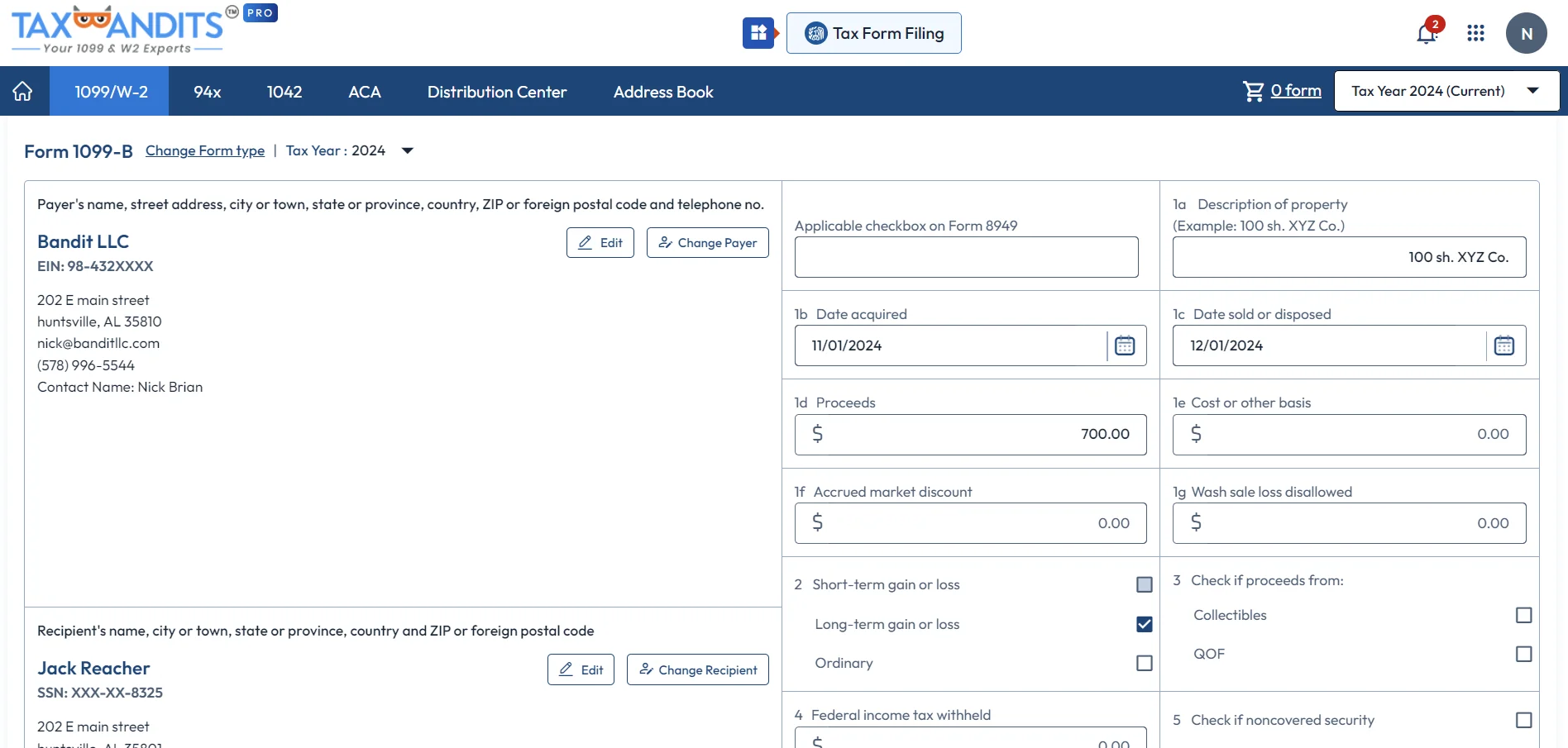Expand the Applicable checkbox on Form 8949 field
The width and height of the screenshot is (1568, 748).
pyautogui.click(x=965, y=257)
